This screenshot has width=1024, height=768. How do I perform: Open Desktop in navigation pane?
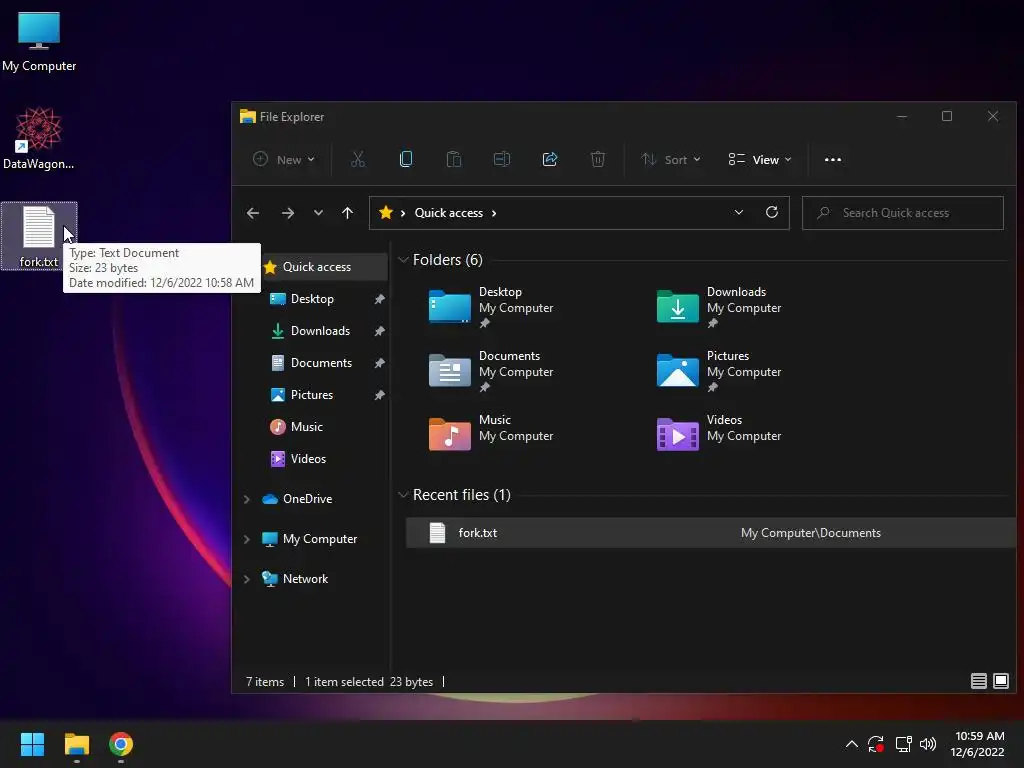pos(312,298)
